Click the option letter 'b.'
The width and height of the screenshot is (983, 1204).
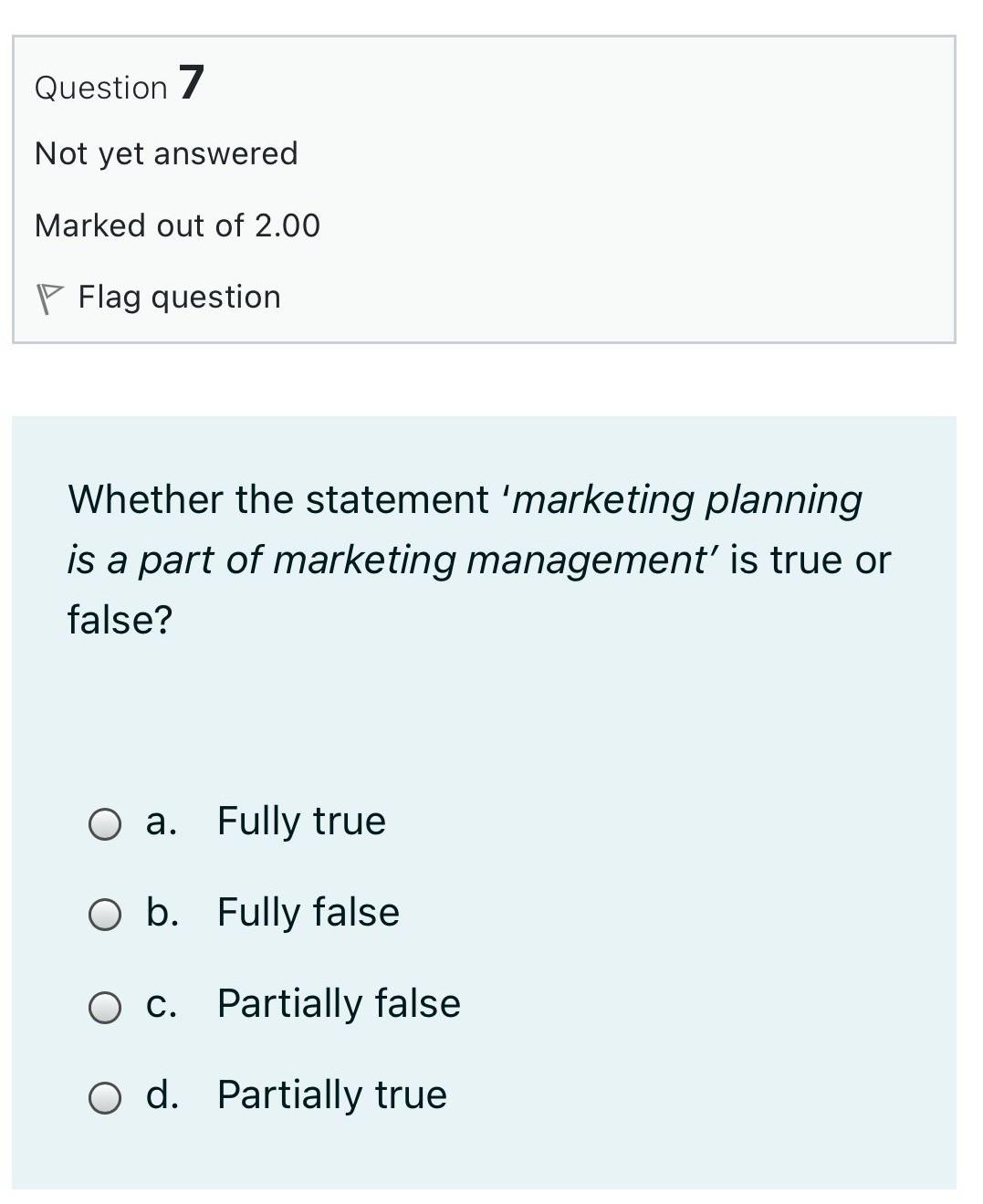(162, 911)
